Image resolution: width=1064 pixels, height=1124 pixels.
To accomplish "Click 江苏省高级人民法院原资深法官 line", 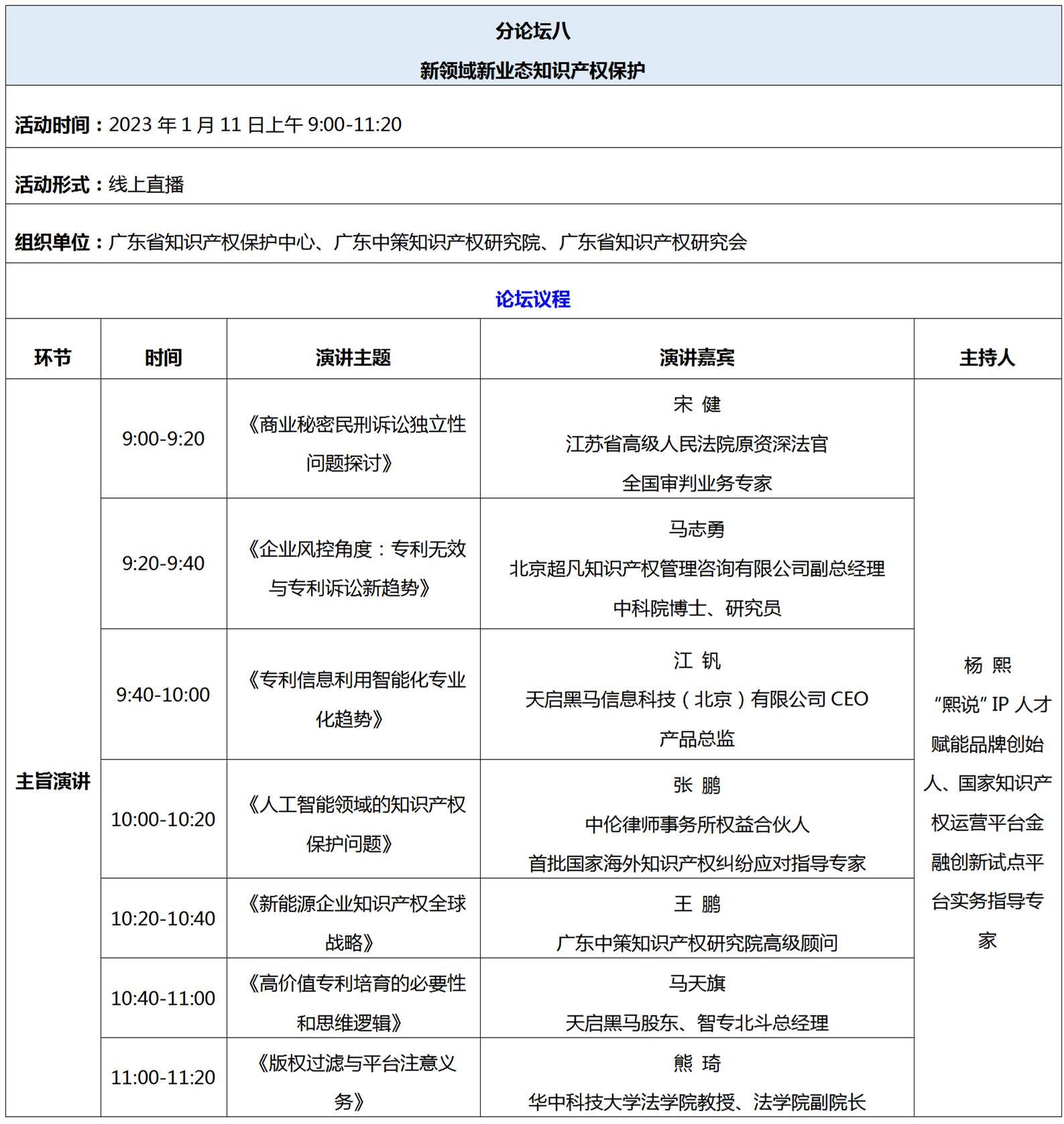I will click(697, 444).
